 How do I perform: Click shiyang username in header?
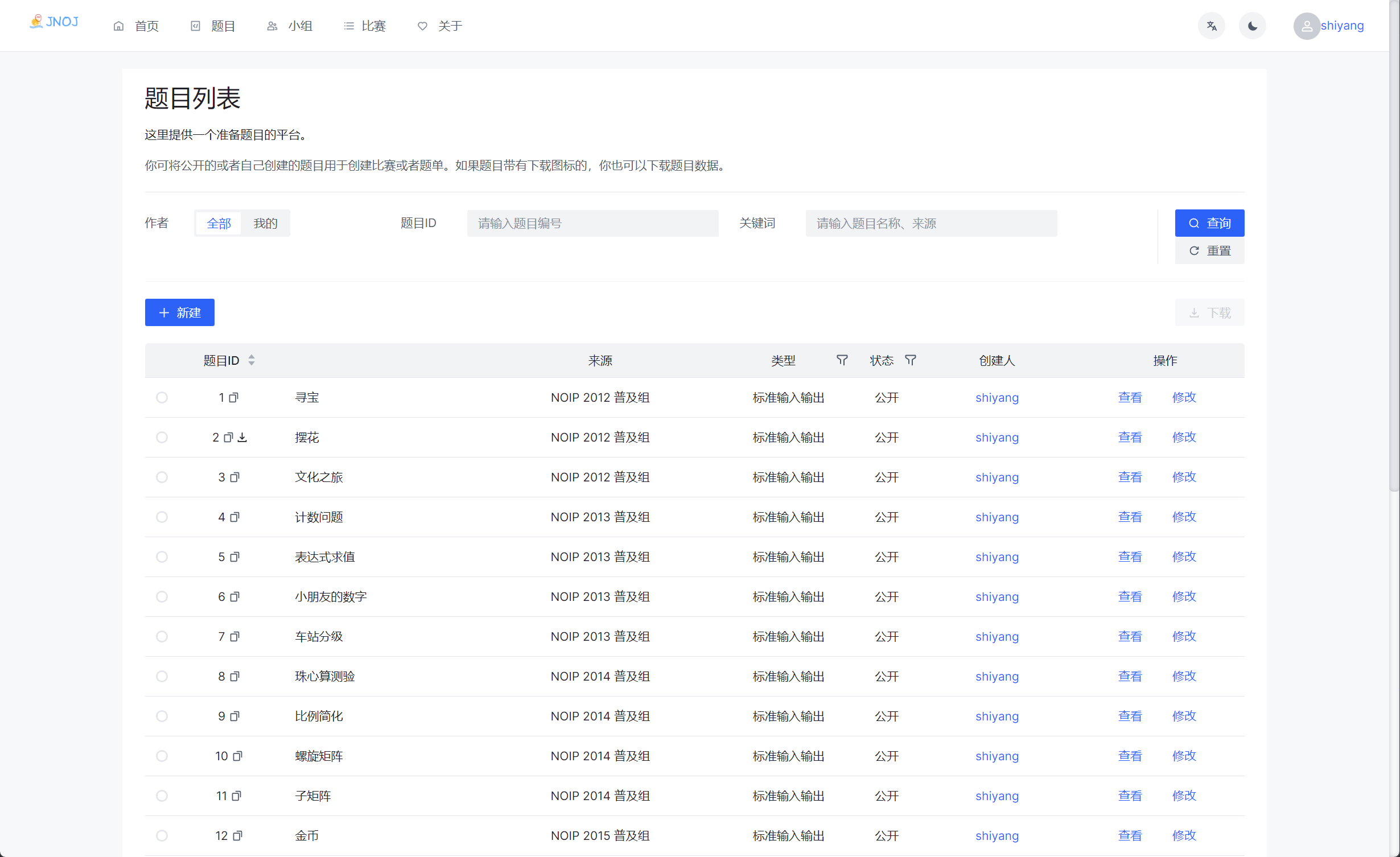1342,26
